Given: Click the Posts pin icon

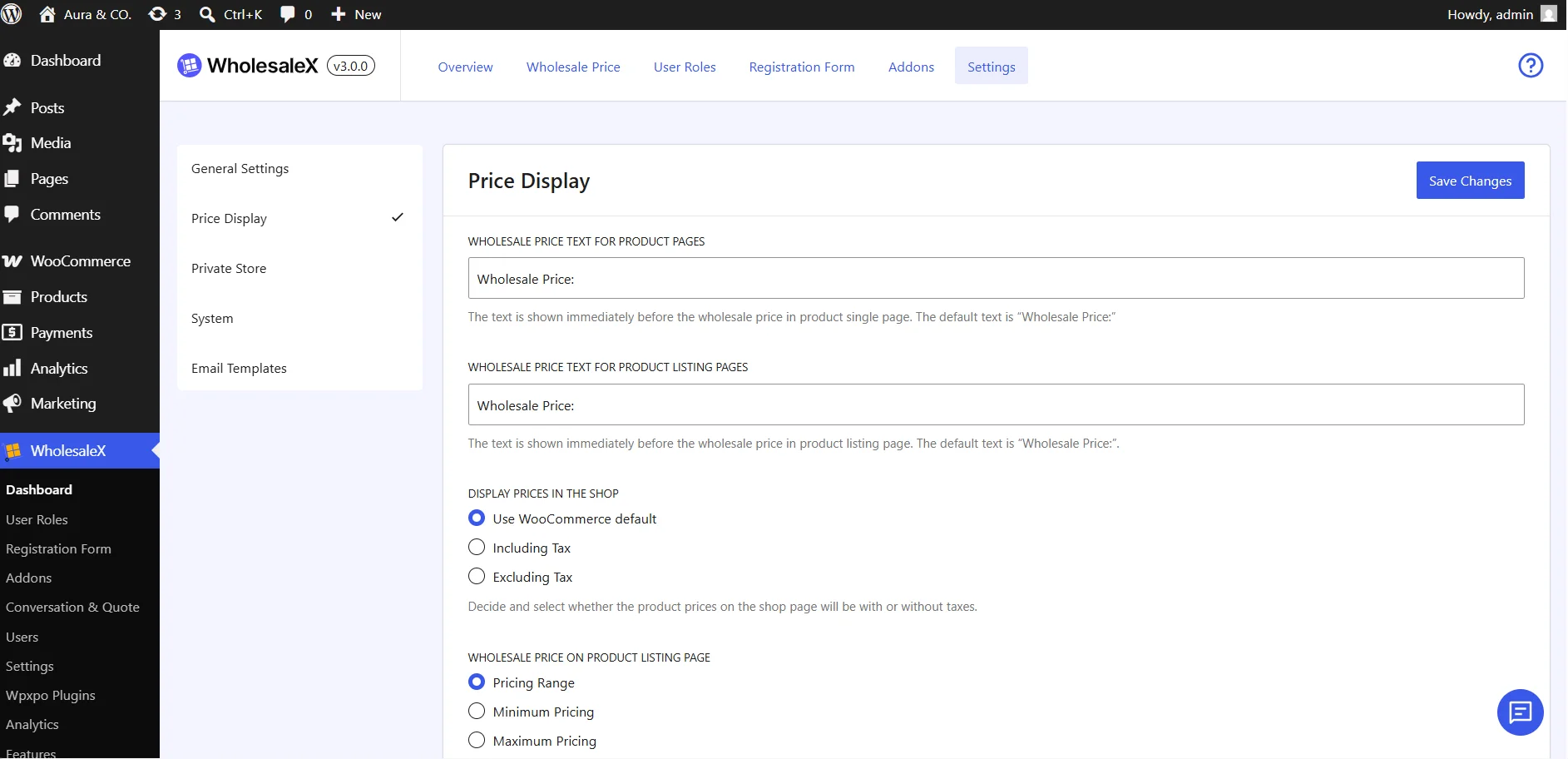Looking at the screenshot, I should pos(12,107).
